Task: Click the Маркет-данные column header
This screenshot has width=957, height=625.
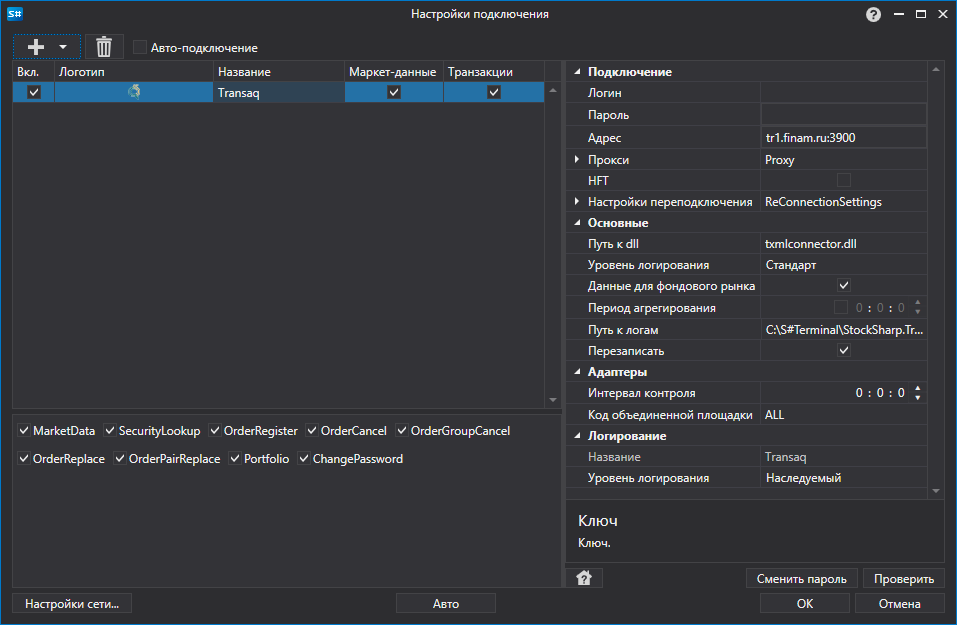Action: (x=394, y=71)
